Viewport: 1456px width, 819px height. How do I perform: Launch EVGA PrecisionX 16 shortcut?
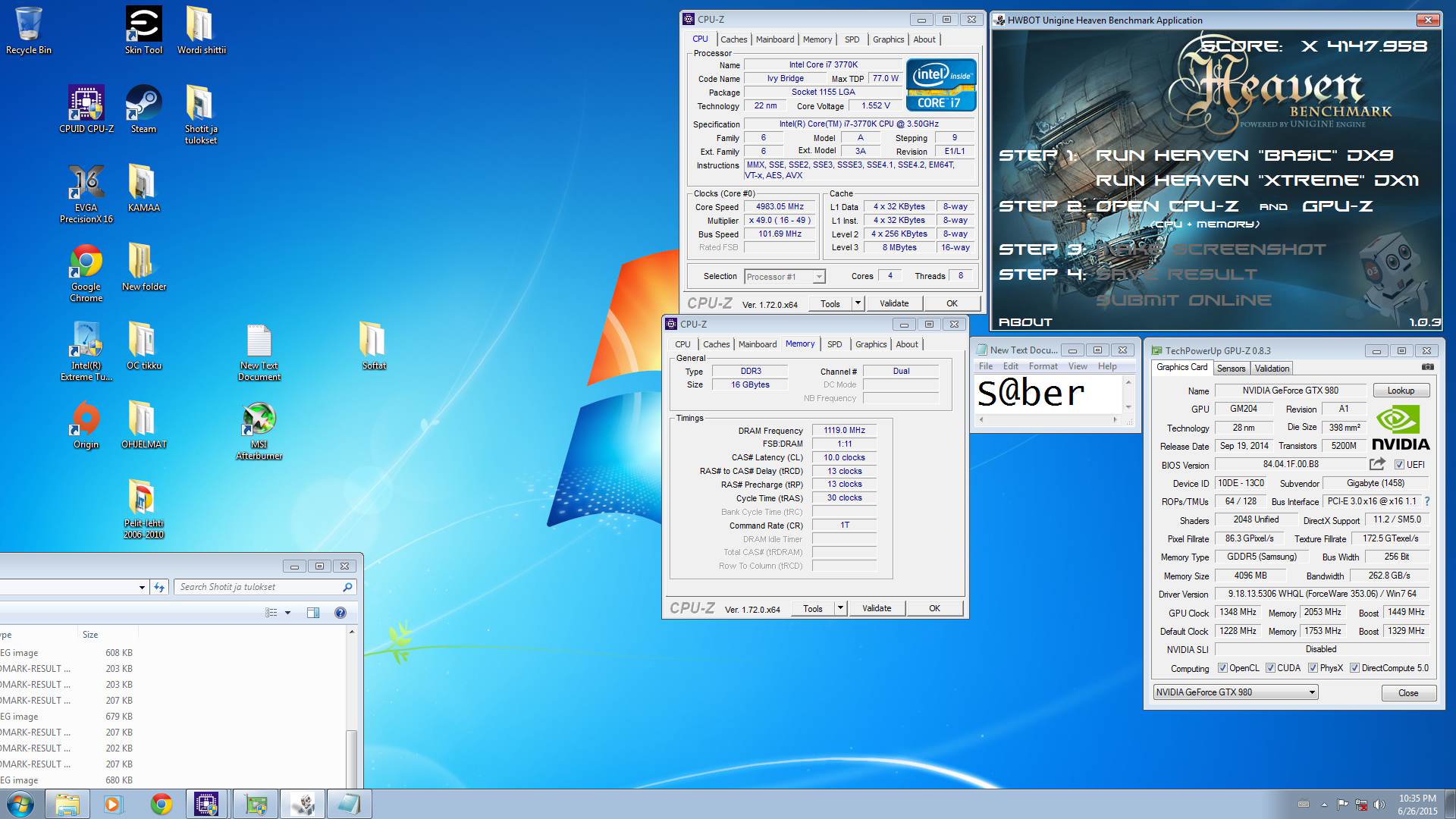[x=86, y=193]
